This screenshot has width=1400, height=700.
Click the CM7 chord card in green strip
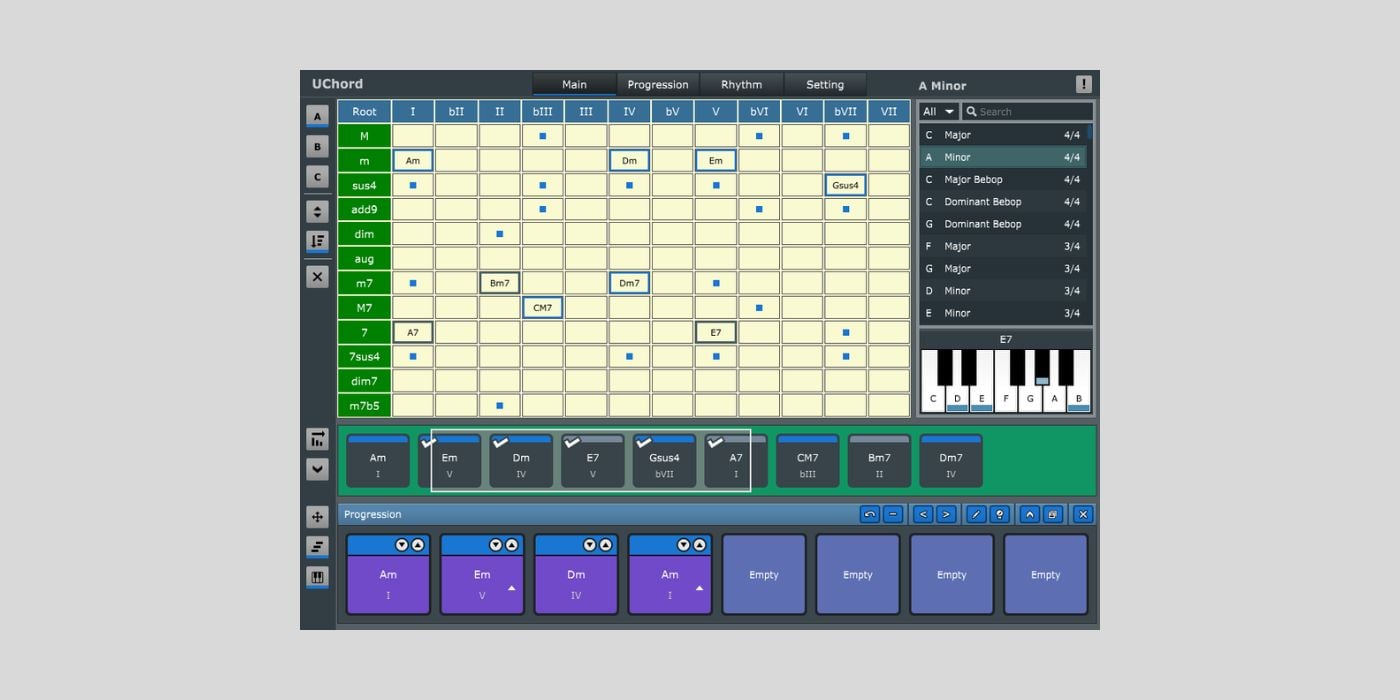(x=807, y=461)
